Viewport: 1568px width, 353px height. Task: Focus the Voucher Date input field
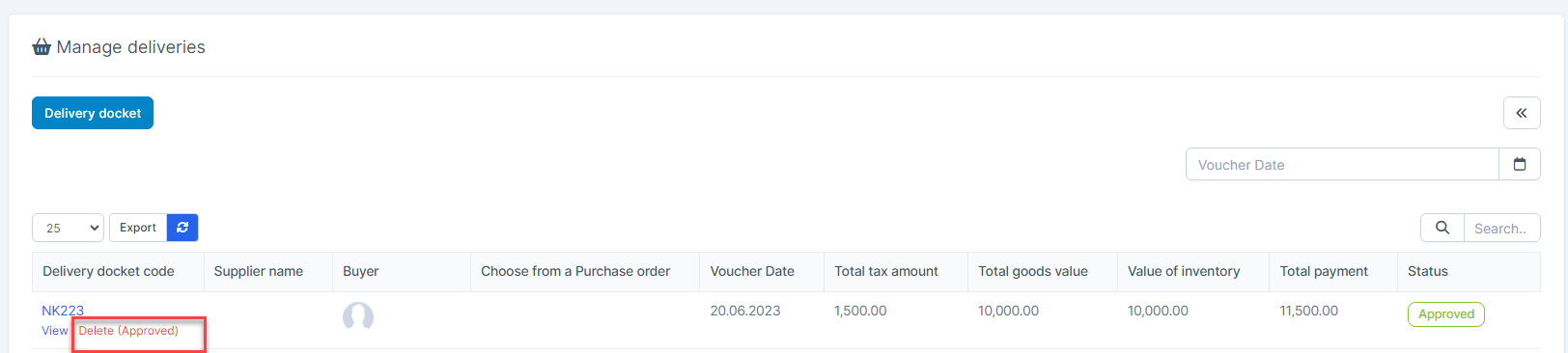[x=1342, y=164]
